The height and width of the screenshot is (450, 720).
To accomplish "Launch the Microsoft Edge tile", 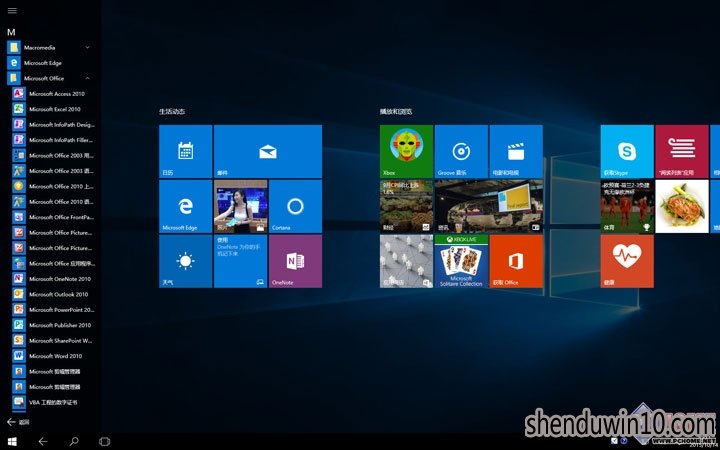I will pos(186,206).
